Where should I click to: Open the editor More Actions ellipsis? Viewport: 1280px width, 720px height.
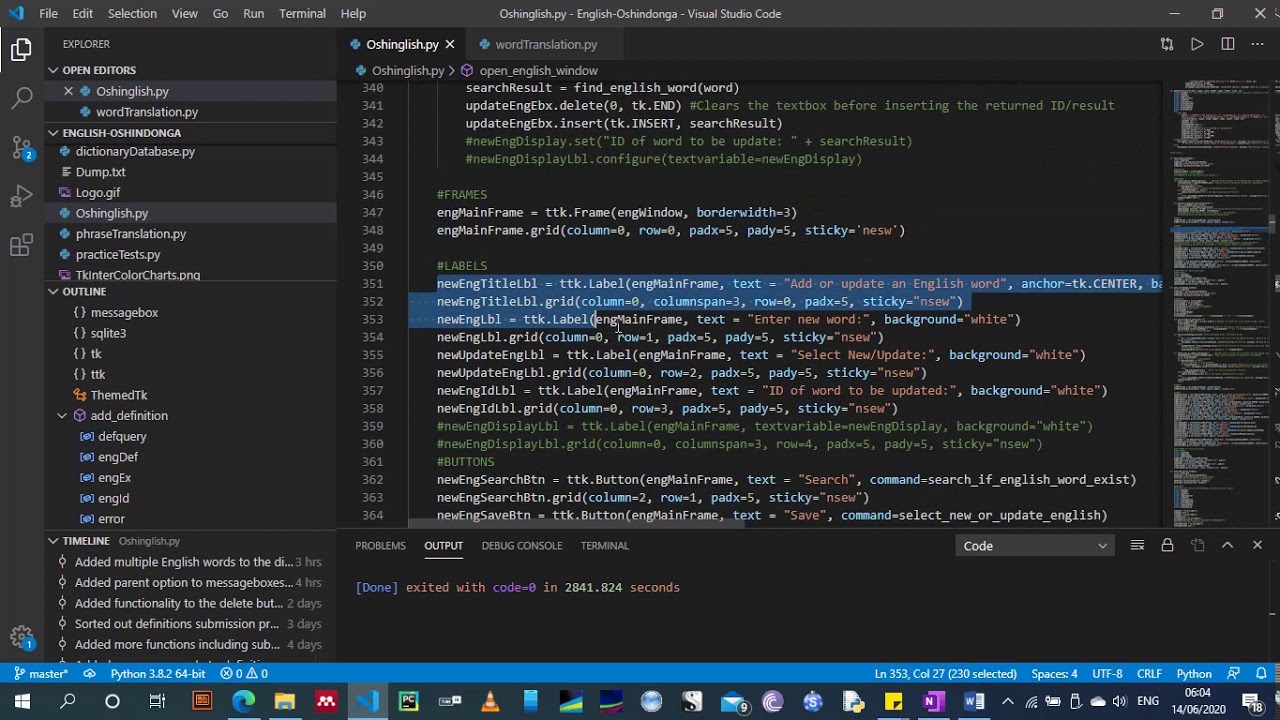click(x=1258, y=44)
